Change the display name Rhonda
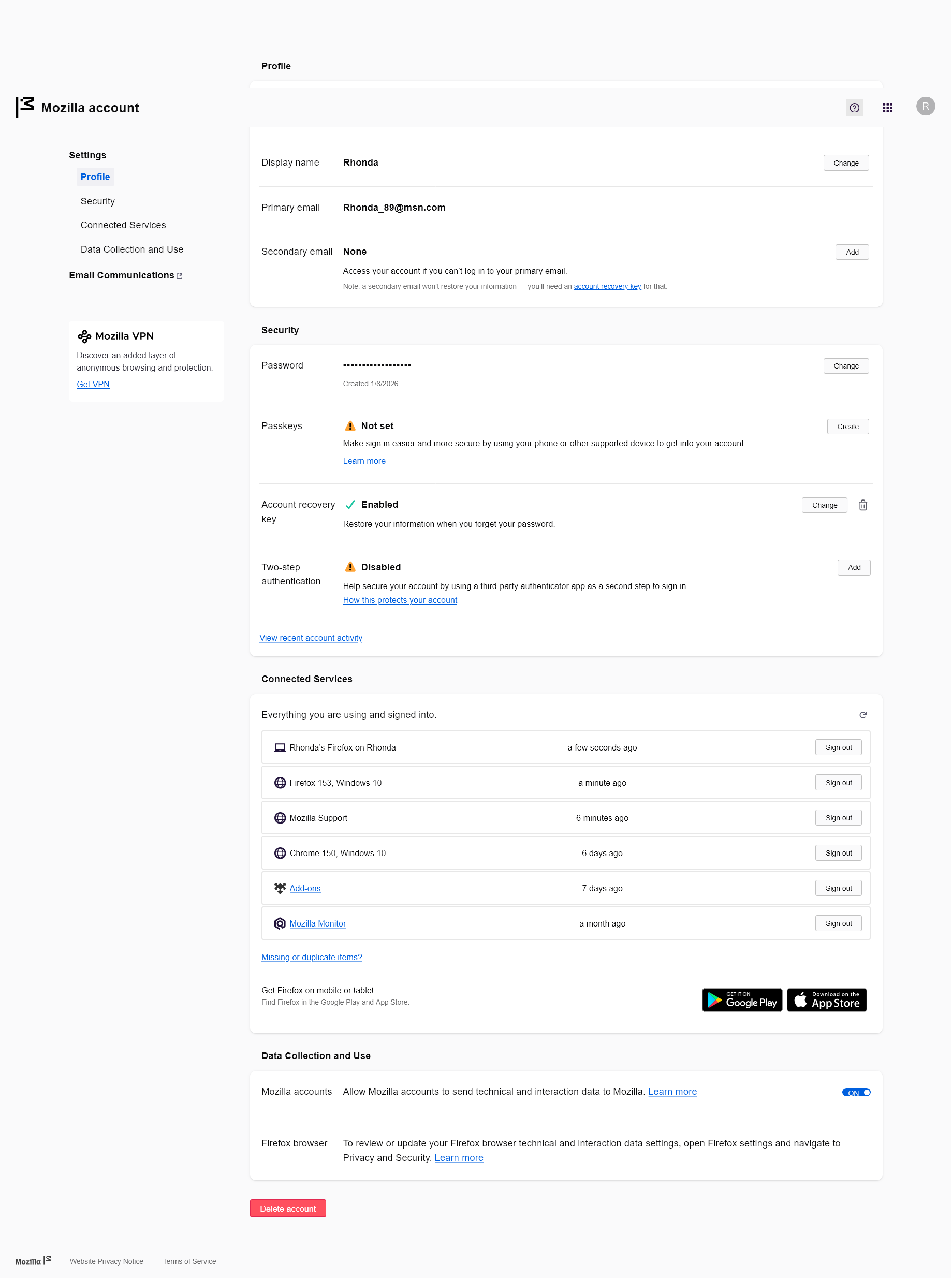952x1279 pixels. 845,163
